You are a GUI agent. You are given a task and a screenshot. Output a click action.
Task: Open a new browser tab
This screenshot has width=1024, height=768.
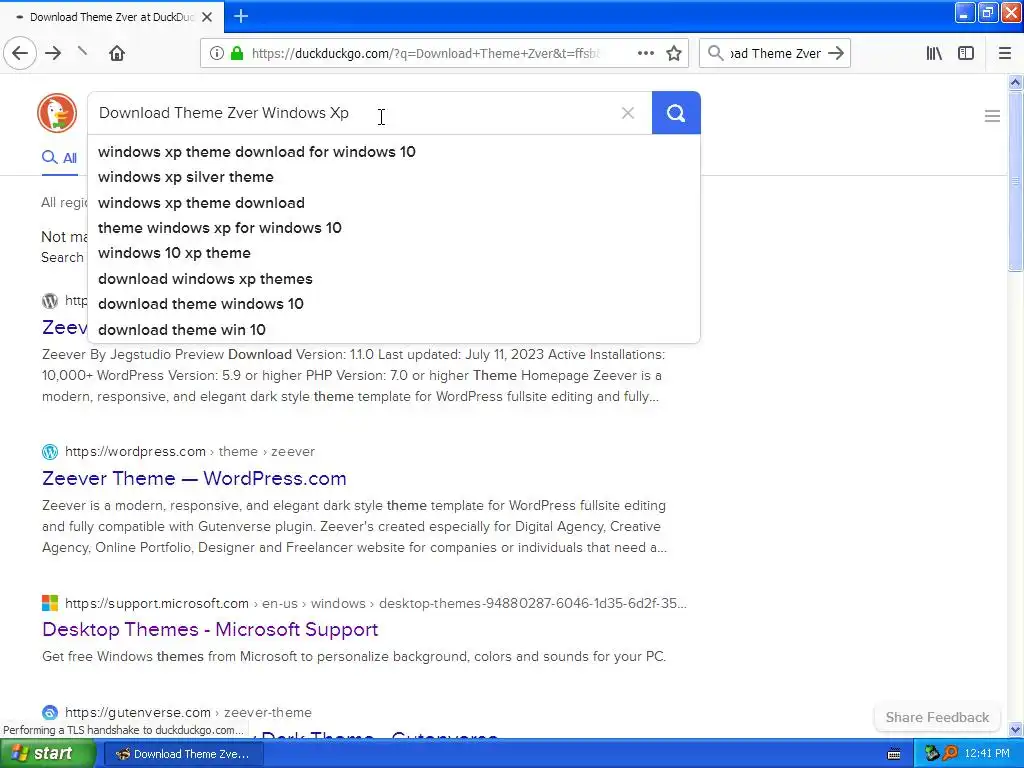point(241,16)
